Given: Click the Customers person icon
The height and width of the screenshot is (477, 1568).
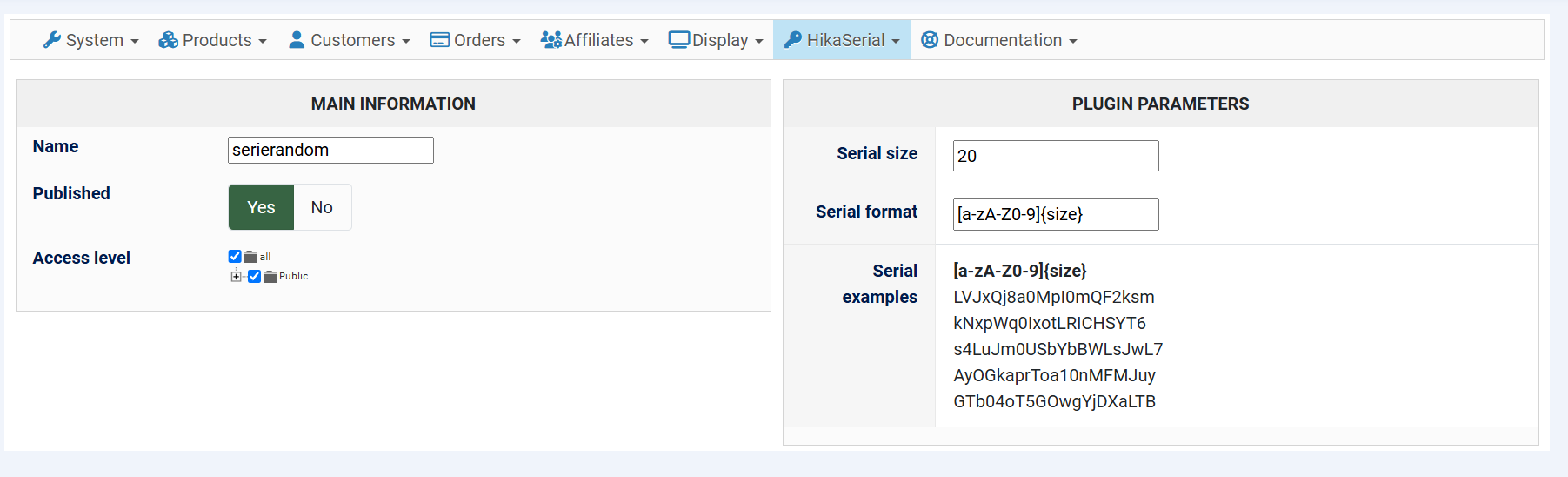Looking at the screenshot, I should coord(297,40).
